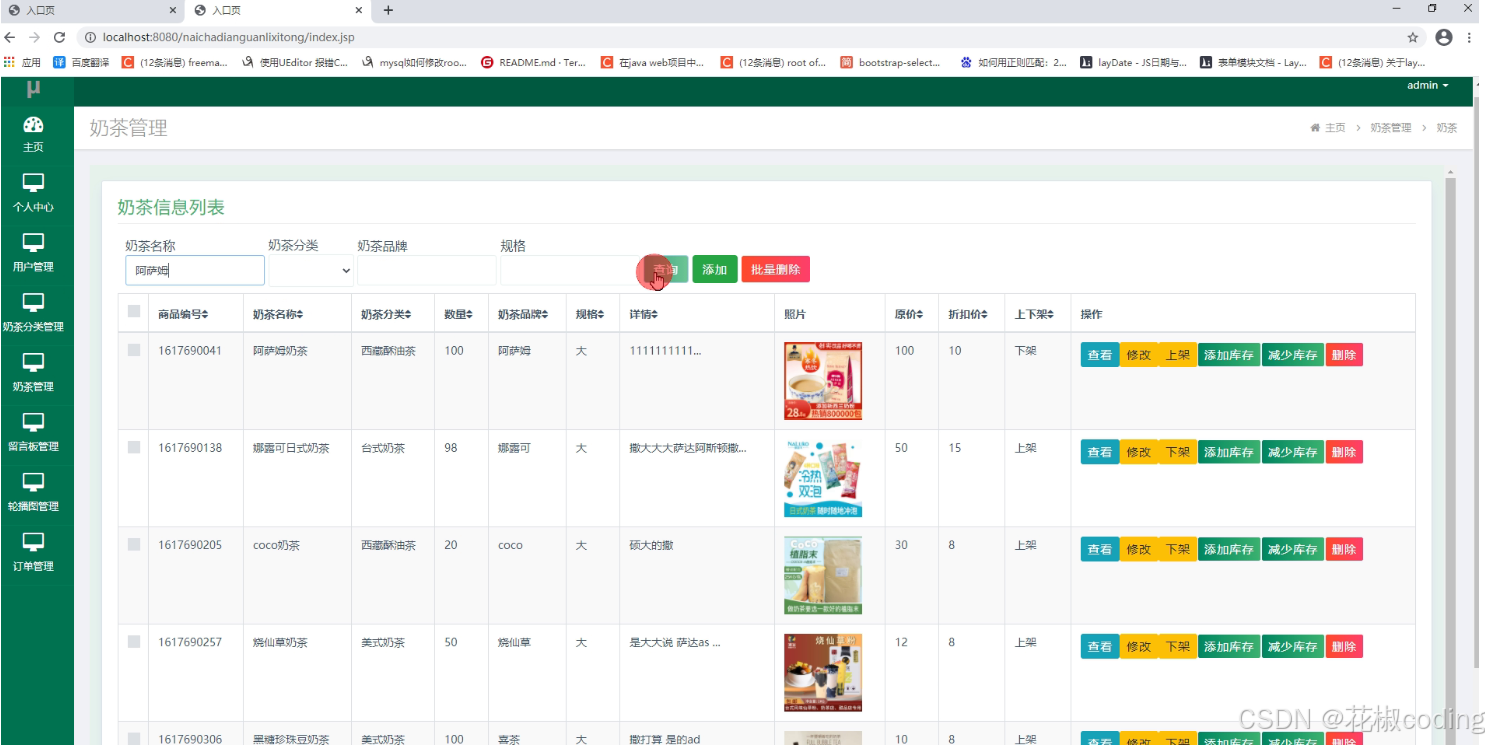
Task: Open 用户管理 from the sidebar
Action: point(33,253)
